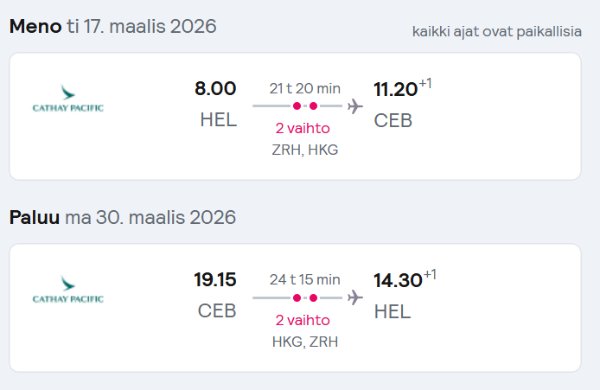This screenshot has height=390, width=600.
Task: Click the Cathay Pacific logo on return flight
Action: [68, 289]
